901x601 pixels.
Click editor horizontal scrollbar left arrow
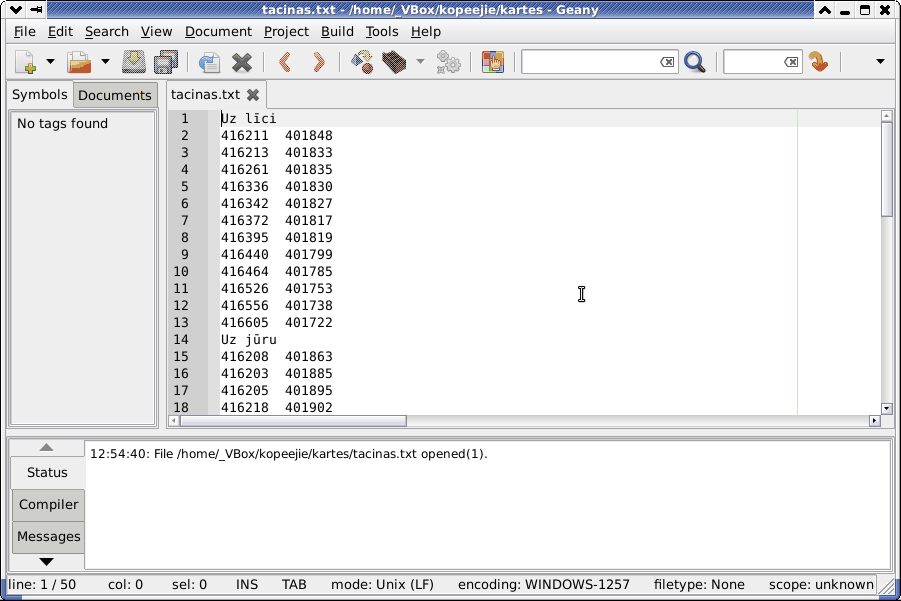174,421
